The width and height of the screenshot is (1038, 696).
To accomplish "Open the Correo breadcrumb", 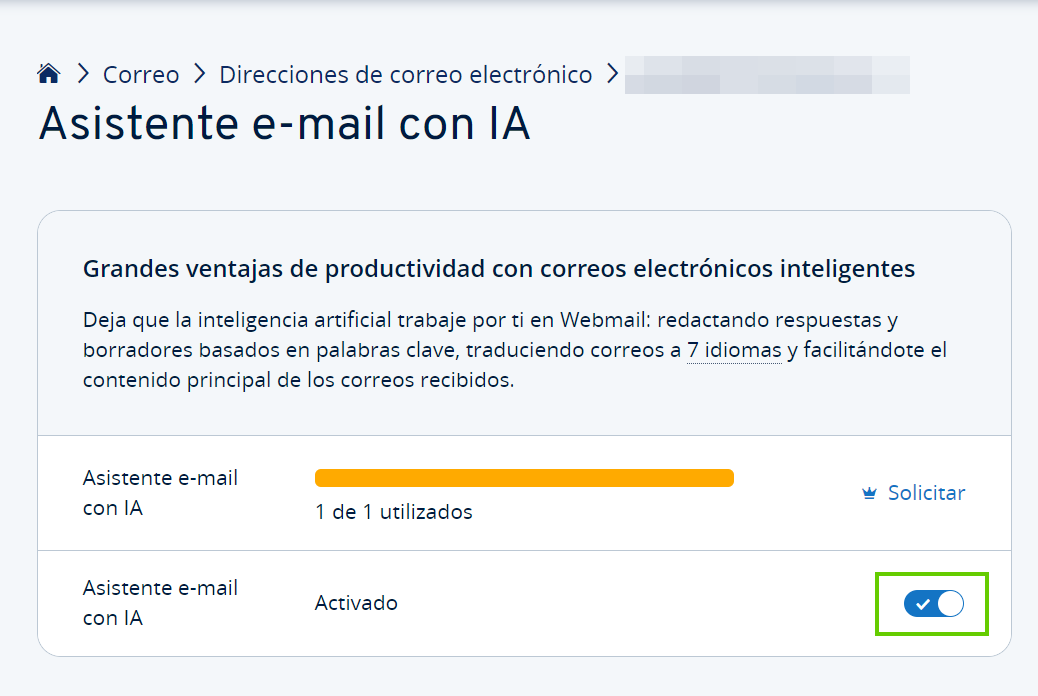I will (141, 75).
